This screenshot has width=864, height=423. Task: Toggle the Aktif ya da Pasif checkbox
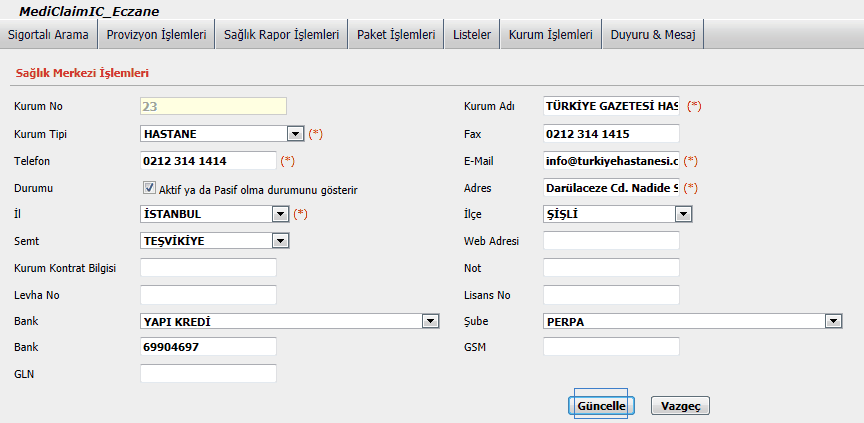click(x=150, y=187)
